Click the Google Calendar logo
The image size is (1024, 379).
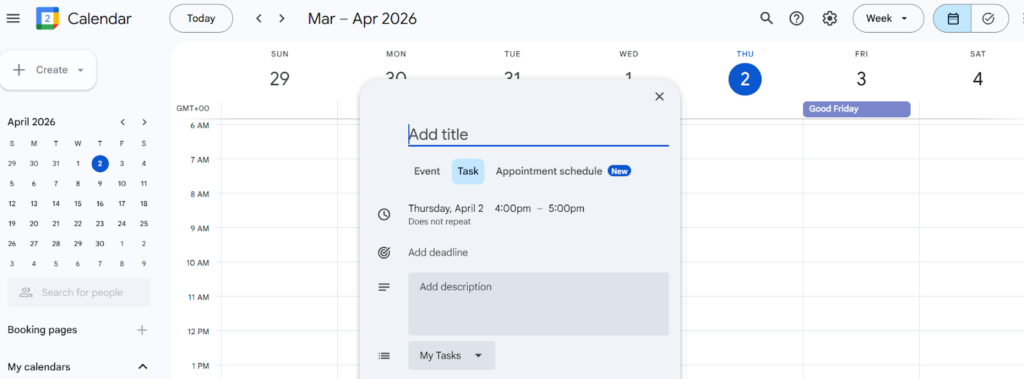tap(47, 18)
